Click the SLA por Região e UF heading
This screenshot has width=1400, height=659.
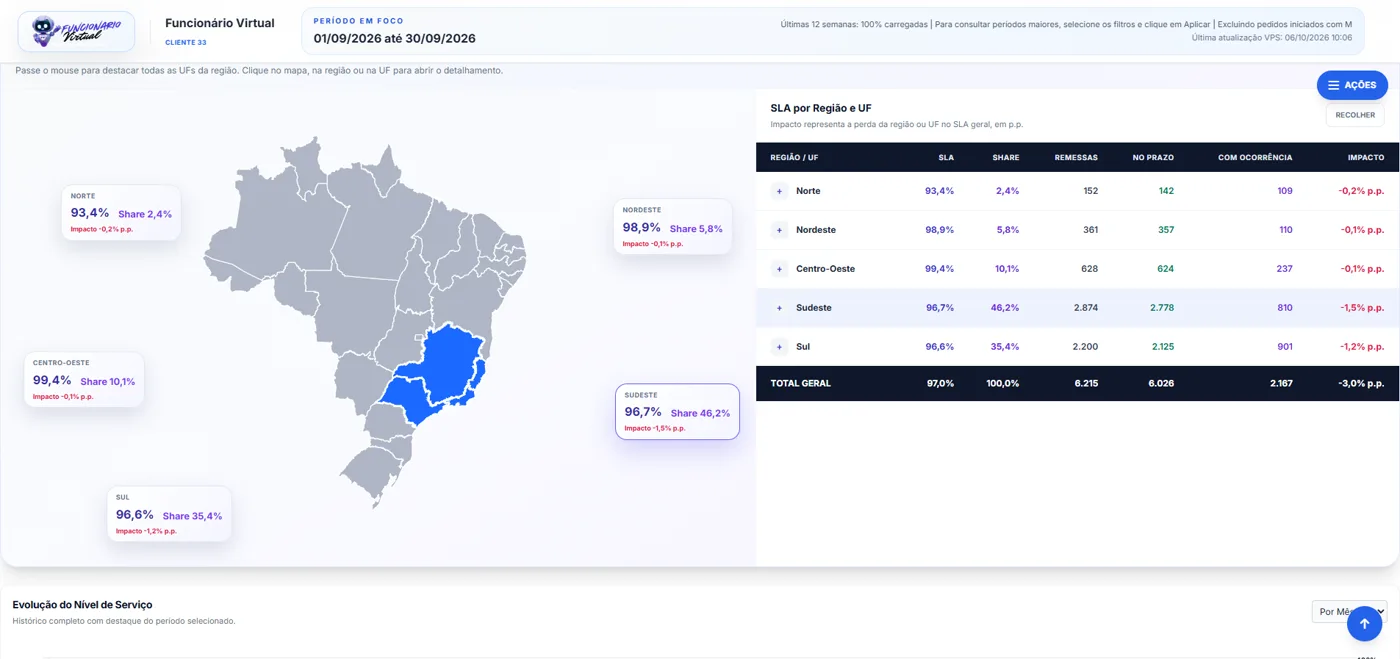[x=821, y=108]
